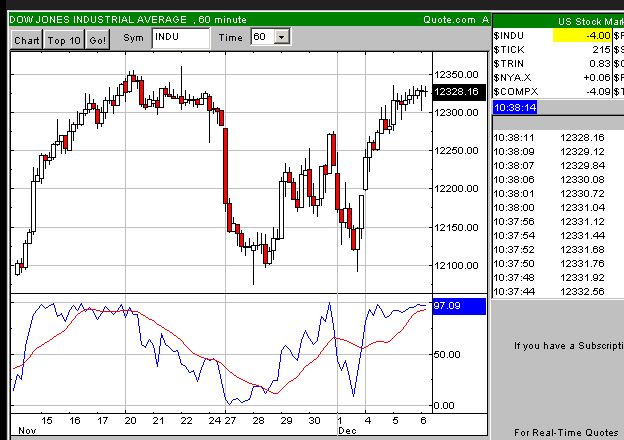The image size is (624, 440).
Task: Open the Top 10 list
Action: (x=64, y=40)
